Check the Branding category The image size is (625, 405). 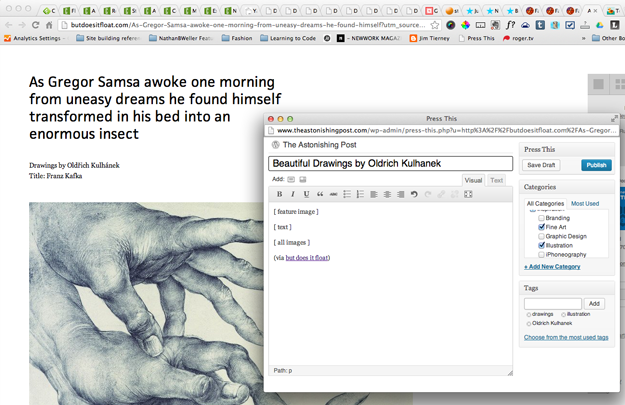click(541, 218)
